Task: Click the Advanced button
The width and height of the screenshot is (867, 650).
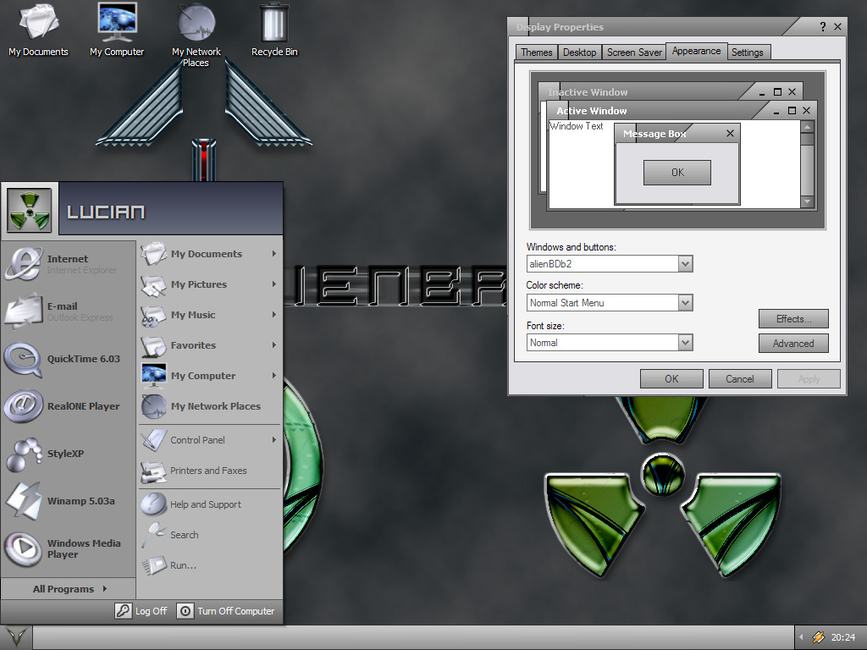Action: pyautogui.click(x=793, y=343)
